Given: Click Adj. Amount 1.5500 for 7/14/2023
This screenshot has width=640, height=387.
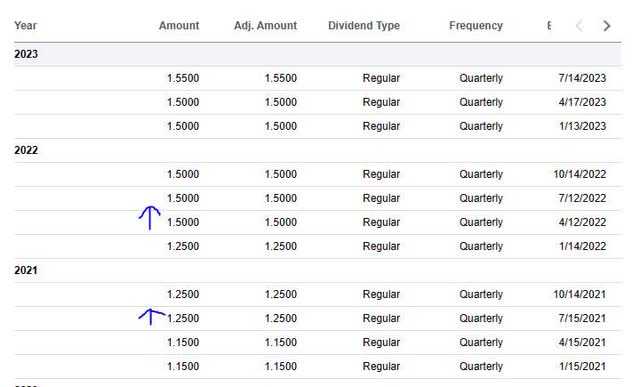Looking at the screenshot, I should pyautogui.click(x=281, y=78).
